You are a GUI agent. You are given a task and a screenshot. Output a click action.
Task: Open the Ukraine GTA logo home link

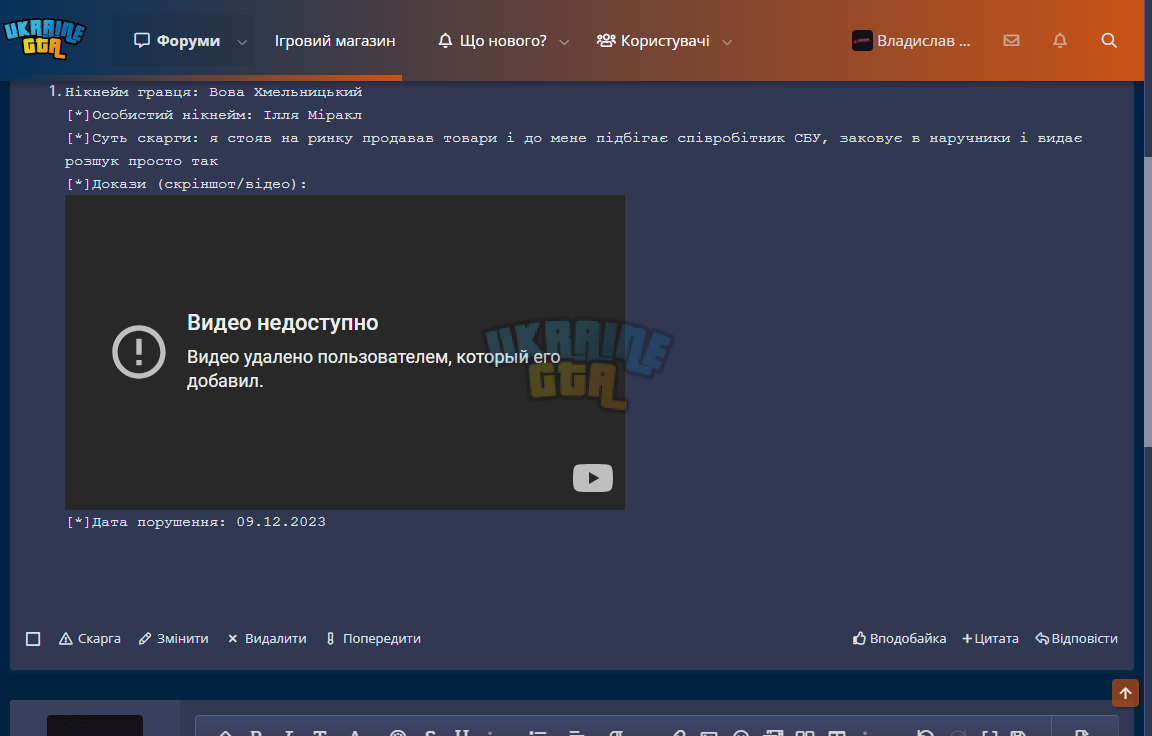(45, 39)
